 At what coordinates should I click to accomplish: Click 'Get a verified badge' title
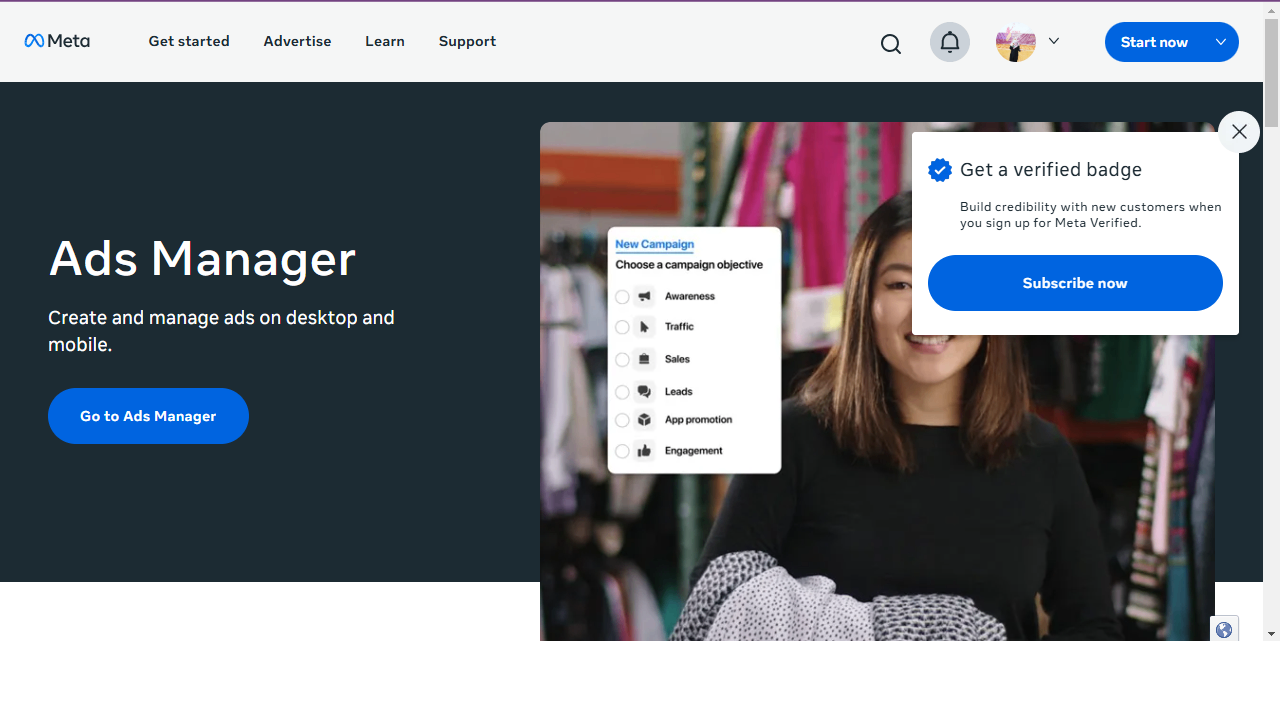point(1051,170)
